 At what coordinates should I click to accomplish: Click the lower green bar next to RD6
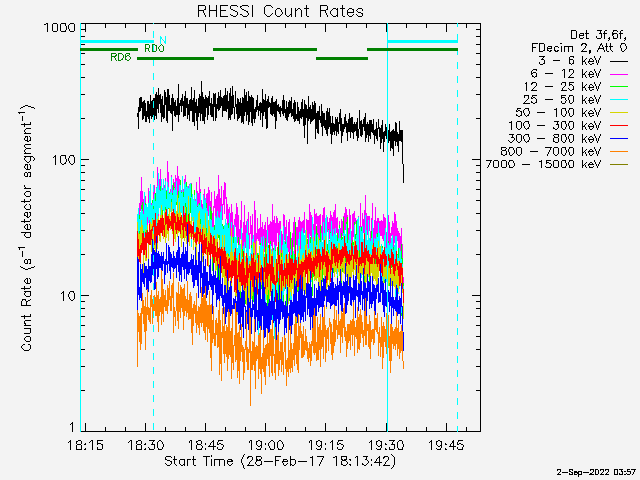(176, 58)
